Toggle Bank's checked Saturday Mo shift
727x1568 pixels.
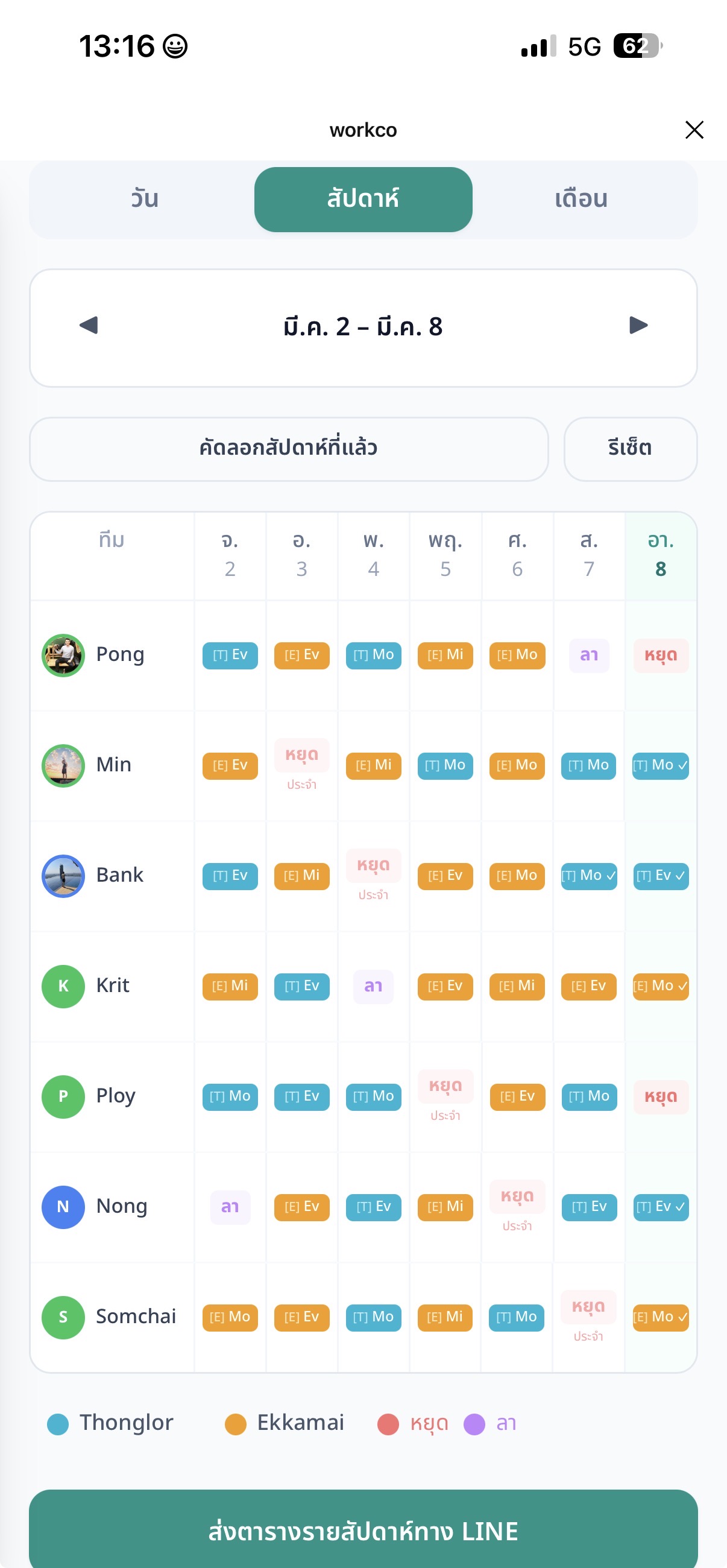589,876
